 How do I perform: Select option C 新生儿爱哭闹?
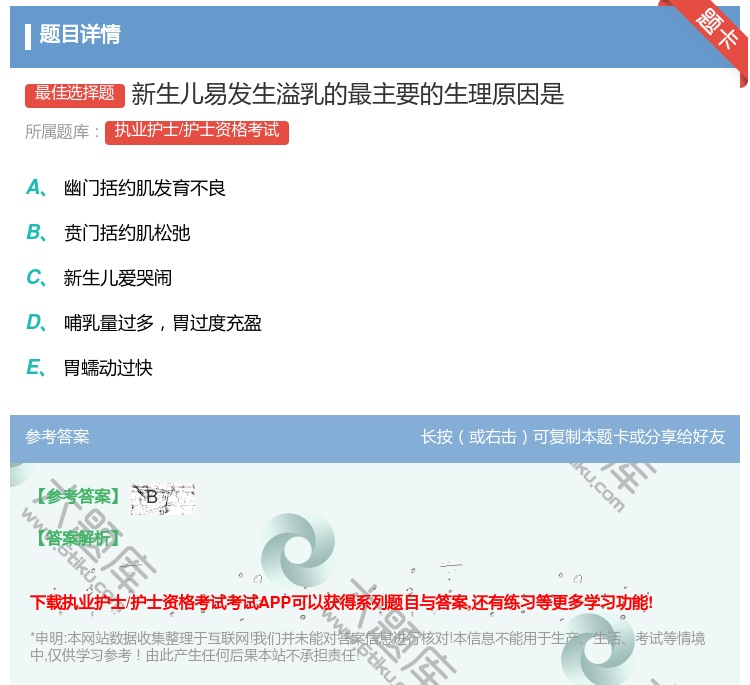pyautogui.click(x=118, y=278)
